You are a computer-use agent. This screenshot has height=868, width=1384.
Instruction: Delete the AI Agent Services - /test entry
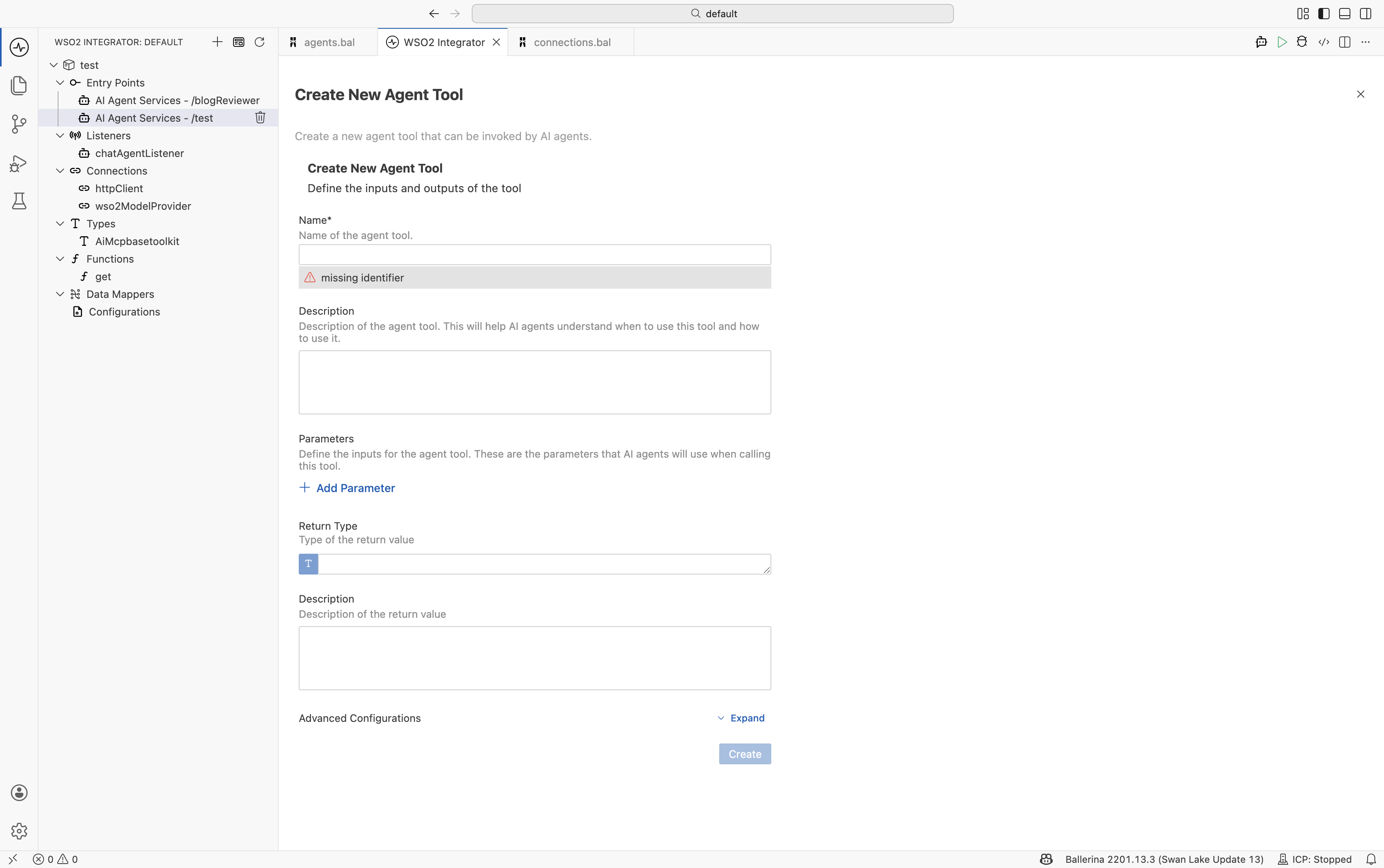[x=260, y=118]
